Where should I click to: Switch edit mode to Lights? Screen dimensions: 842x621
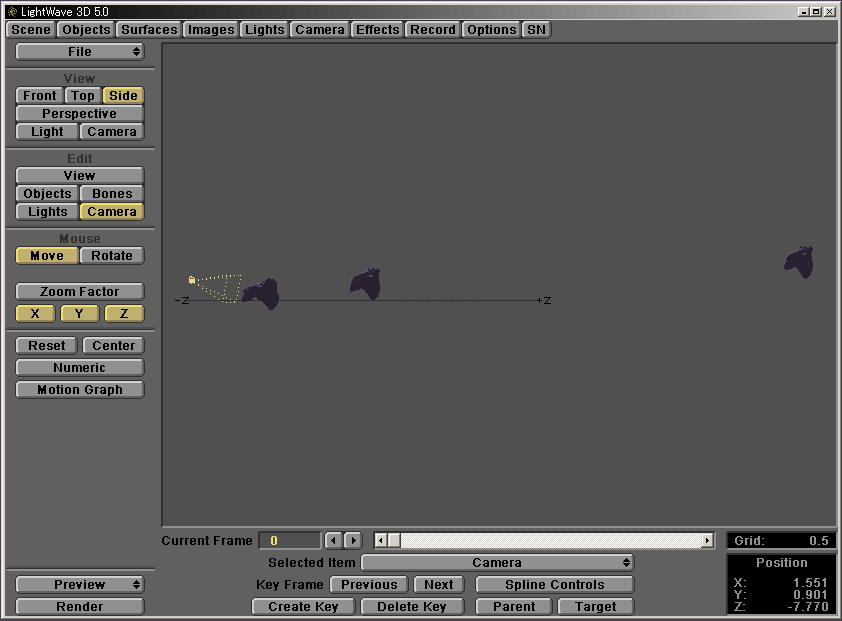46,211
